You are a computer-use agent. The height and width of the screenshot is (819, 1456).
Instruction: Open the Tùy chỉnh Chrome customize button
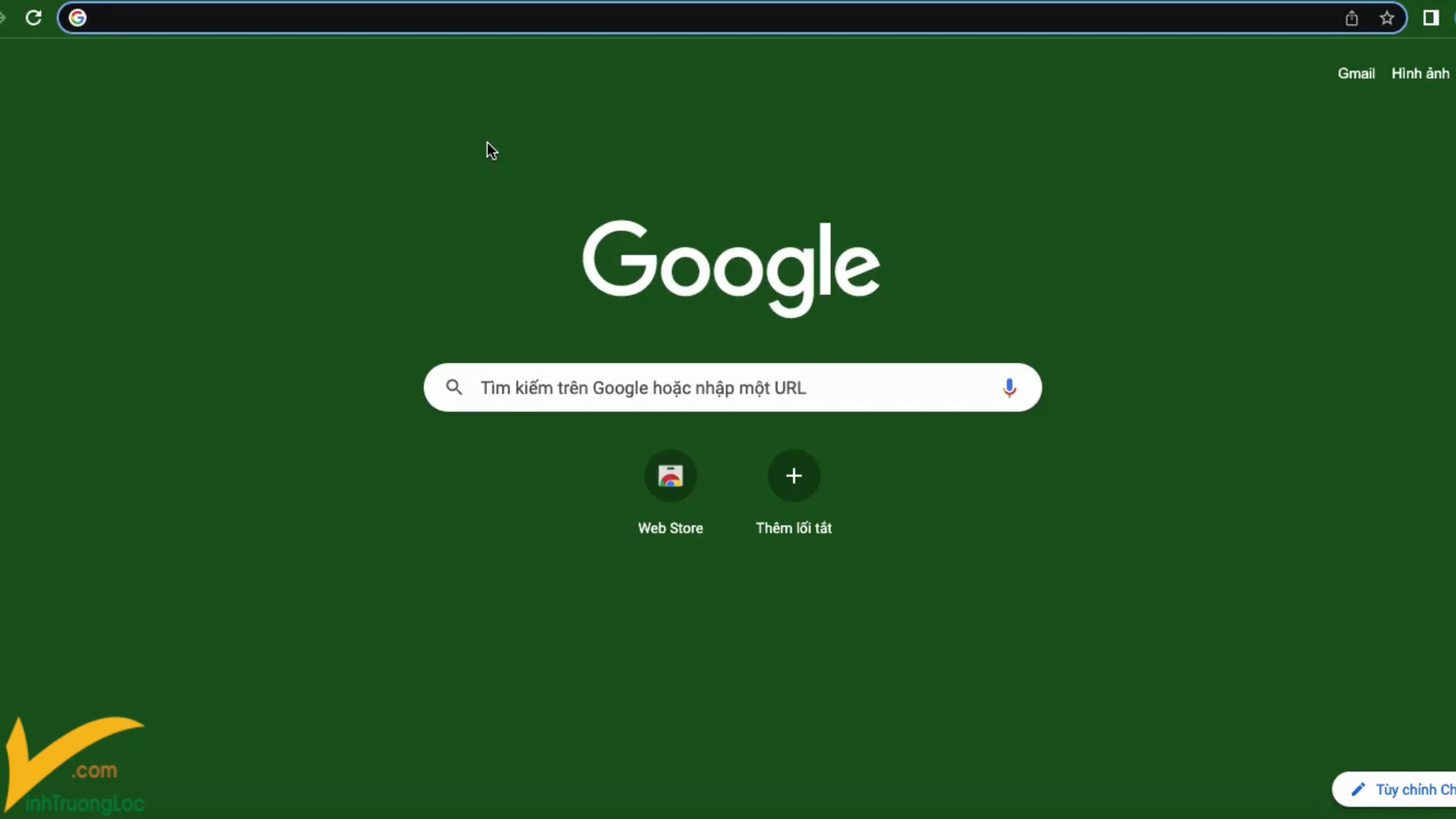tap(1395, 789)
